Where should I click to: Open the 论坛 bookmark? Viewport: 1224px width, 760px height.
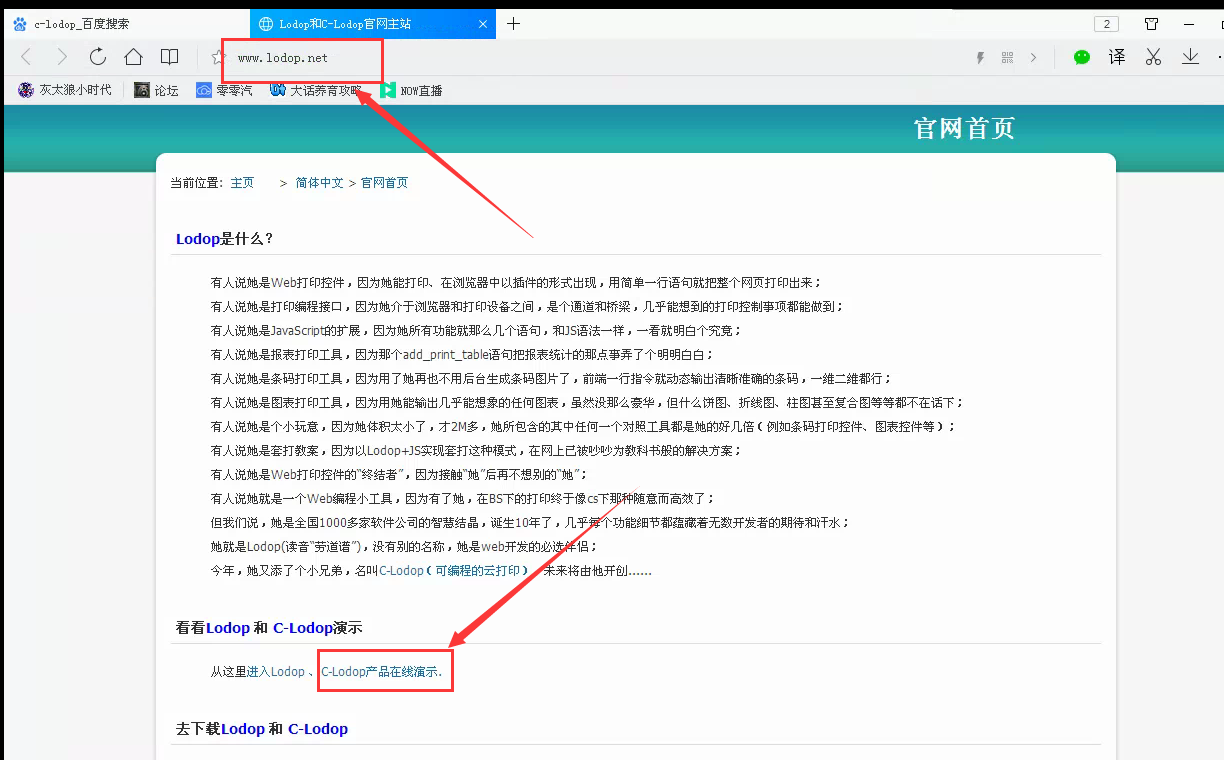click(156, 90)
